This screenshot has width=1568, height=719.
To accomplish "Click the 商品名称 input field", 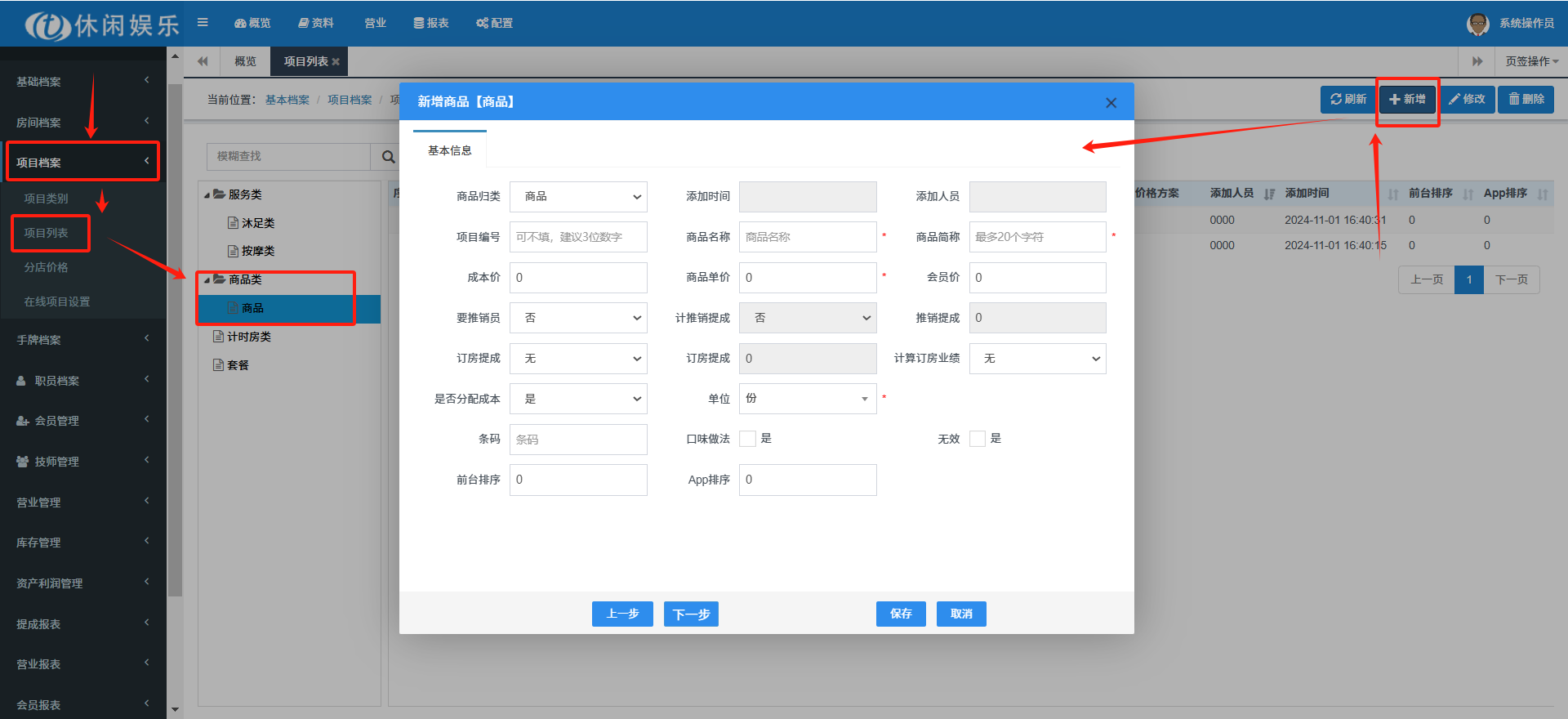I will coord(807,237).
